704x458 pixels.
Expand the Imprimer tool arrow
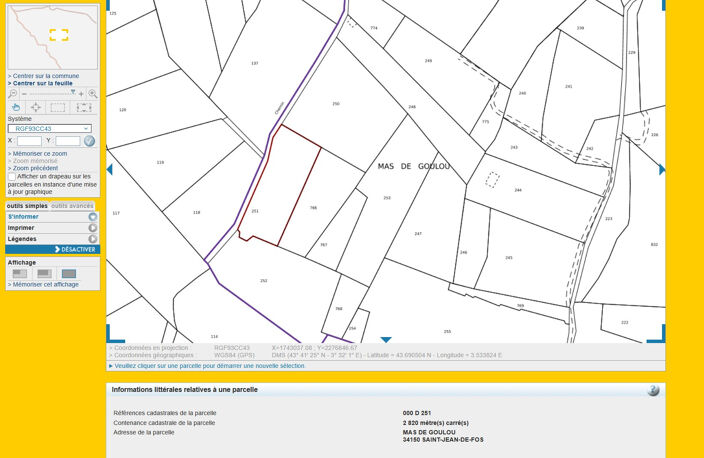[92, 228]
